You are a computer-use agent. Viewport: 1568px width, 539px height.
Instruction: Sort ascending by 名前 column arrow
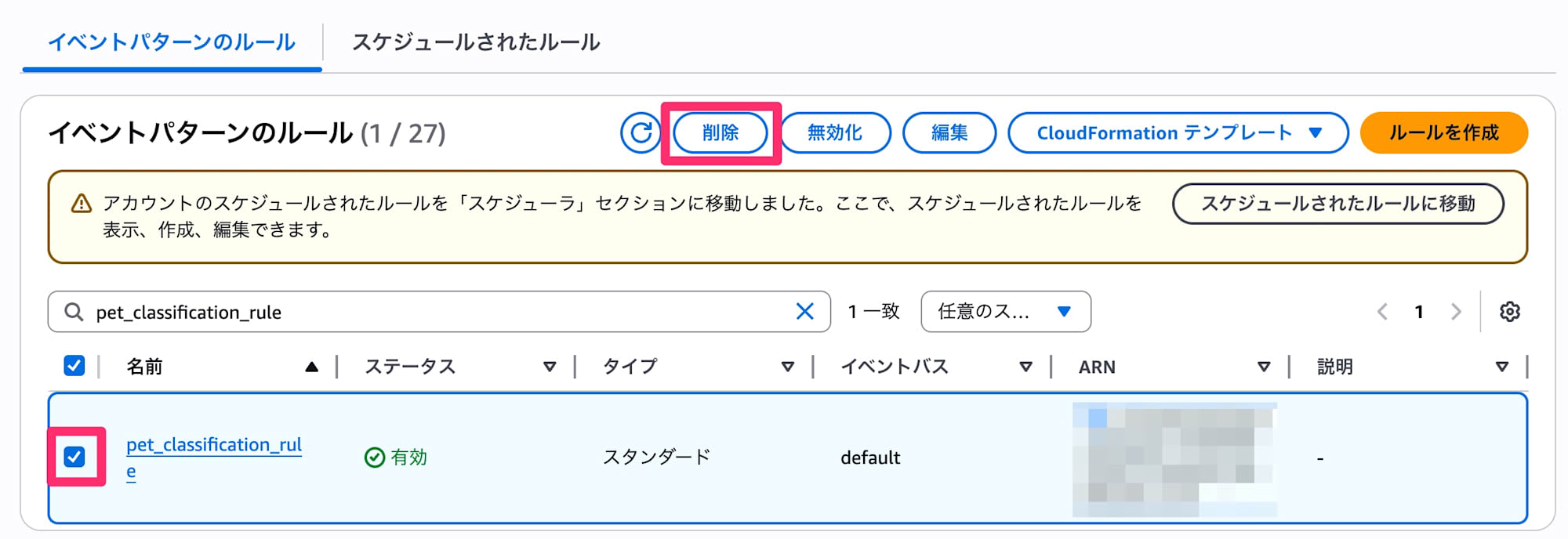[x=311, y=367]
